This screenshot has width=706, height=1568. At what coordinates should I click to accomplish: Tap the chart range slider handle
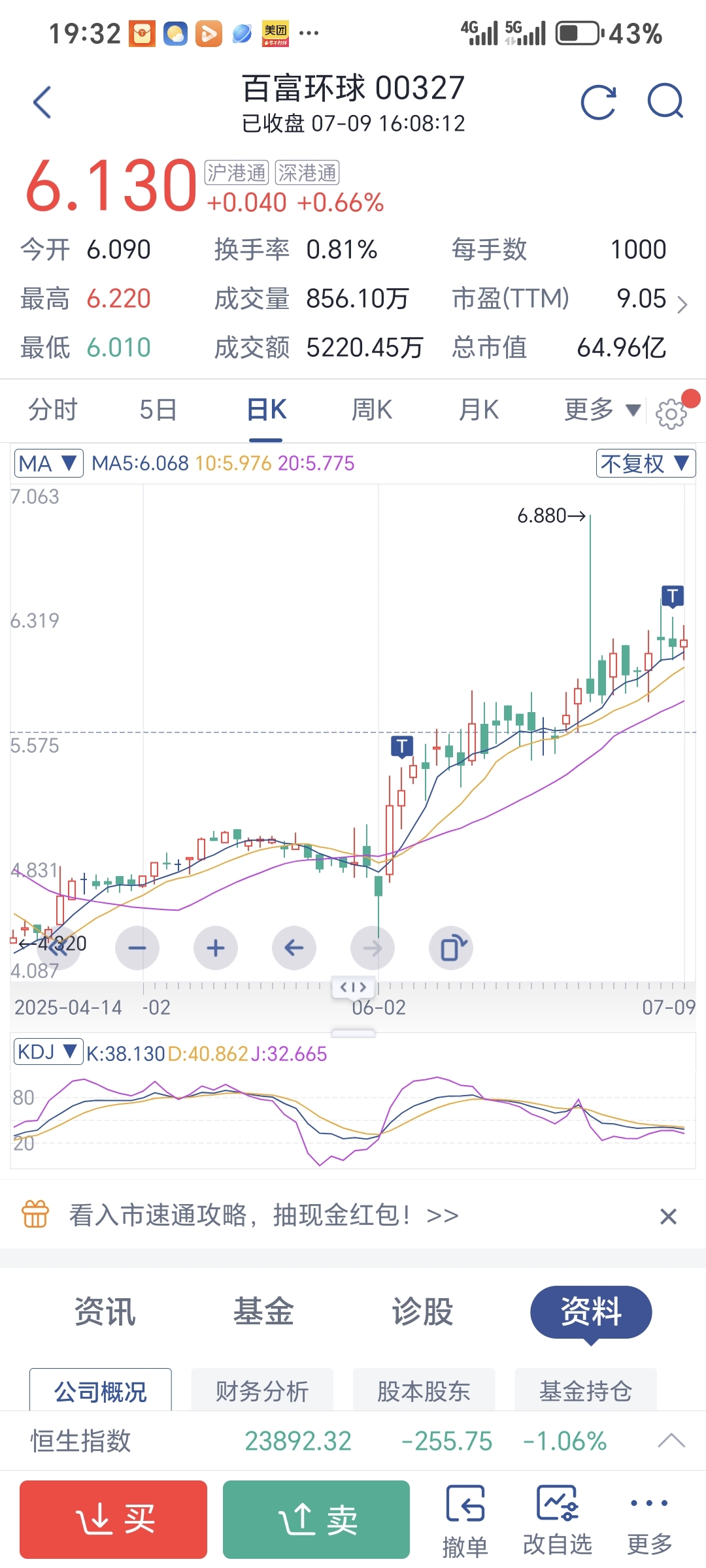pos(353,987)
